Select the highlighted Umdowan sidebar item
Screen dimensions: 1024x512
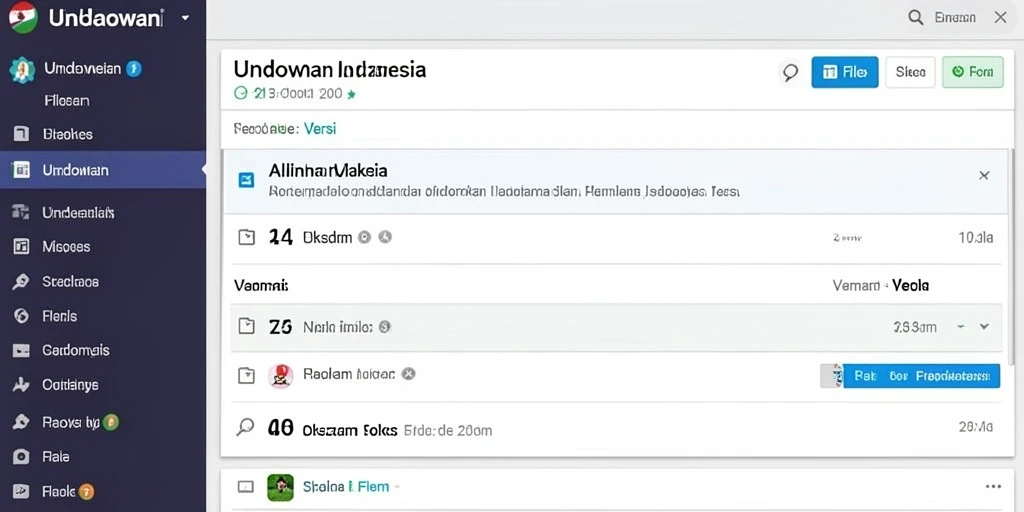[103, 170]
